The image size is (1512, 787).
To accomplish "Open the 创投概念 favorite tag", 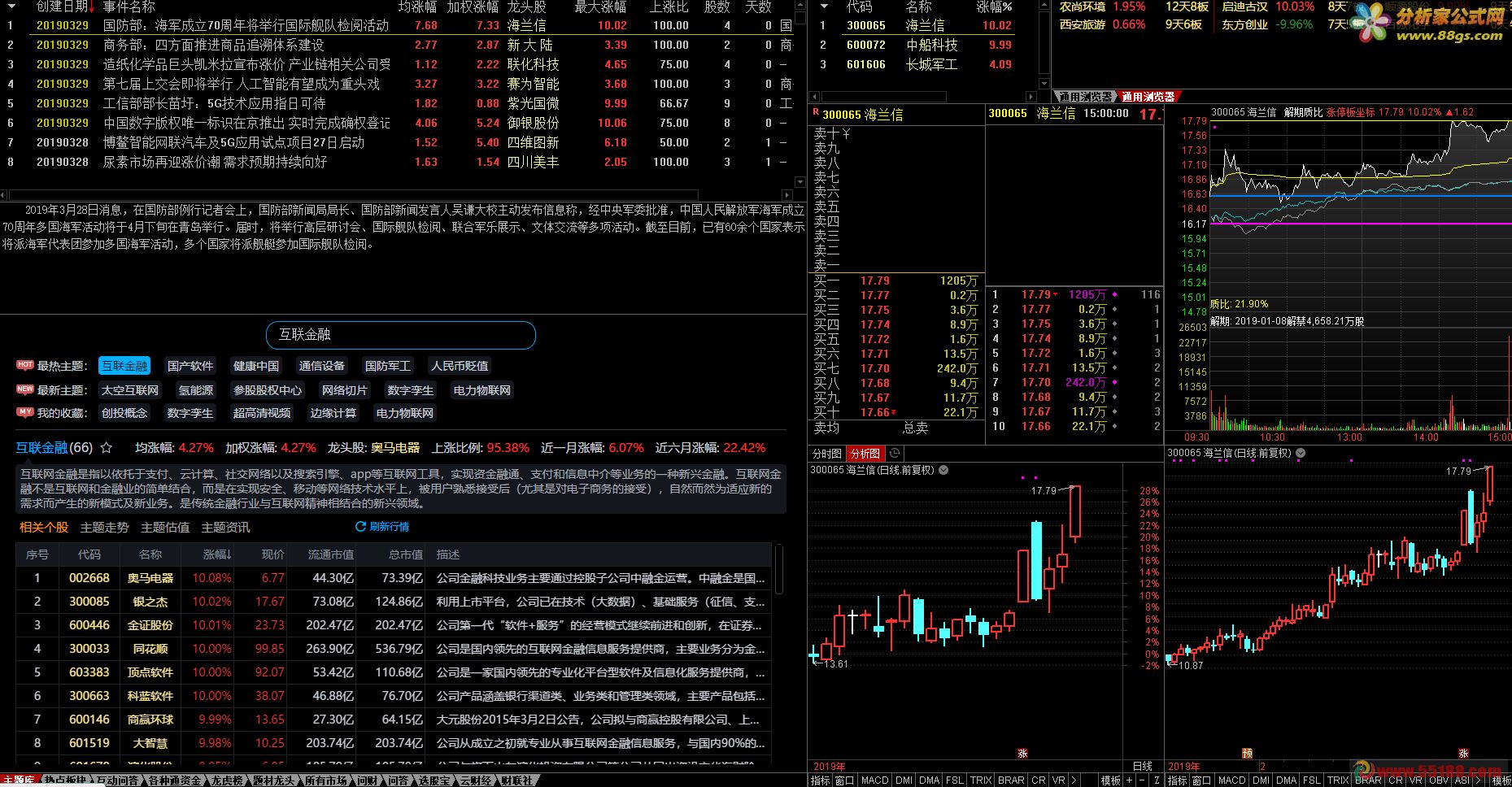I will (124, 413).
